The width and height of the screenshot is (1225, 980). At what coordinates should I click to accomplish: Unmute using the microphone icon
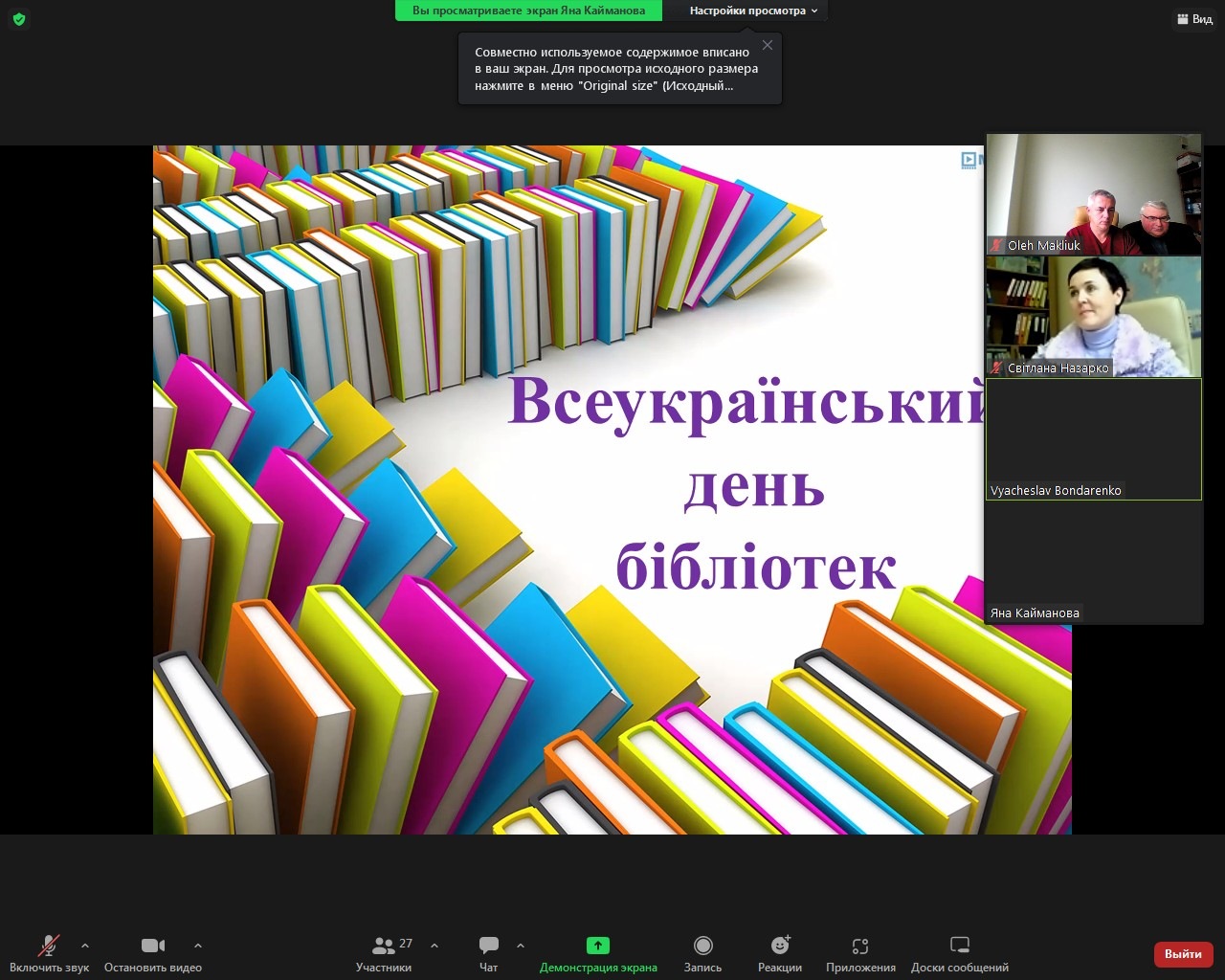point(48,946)
